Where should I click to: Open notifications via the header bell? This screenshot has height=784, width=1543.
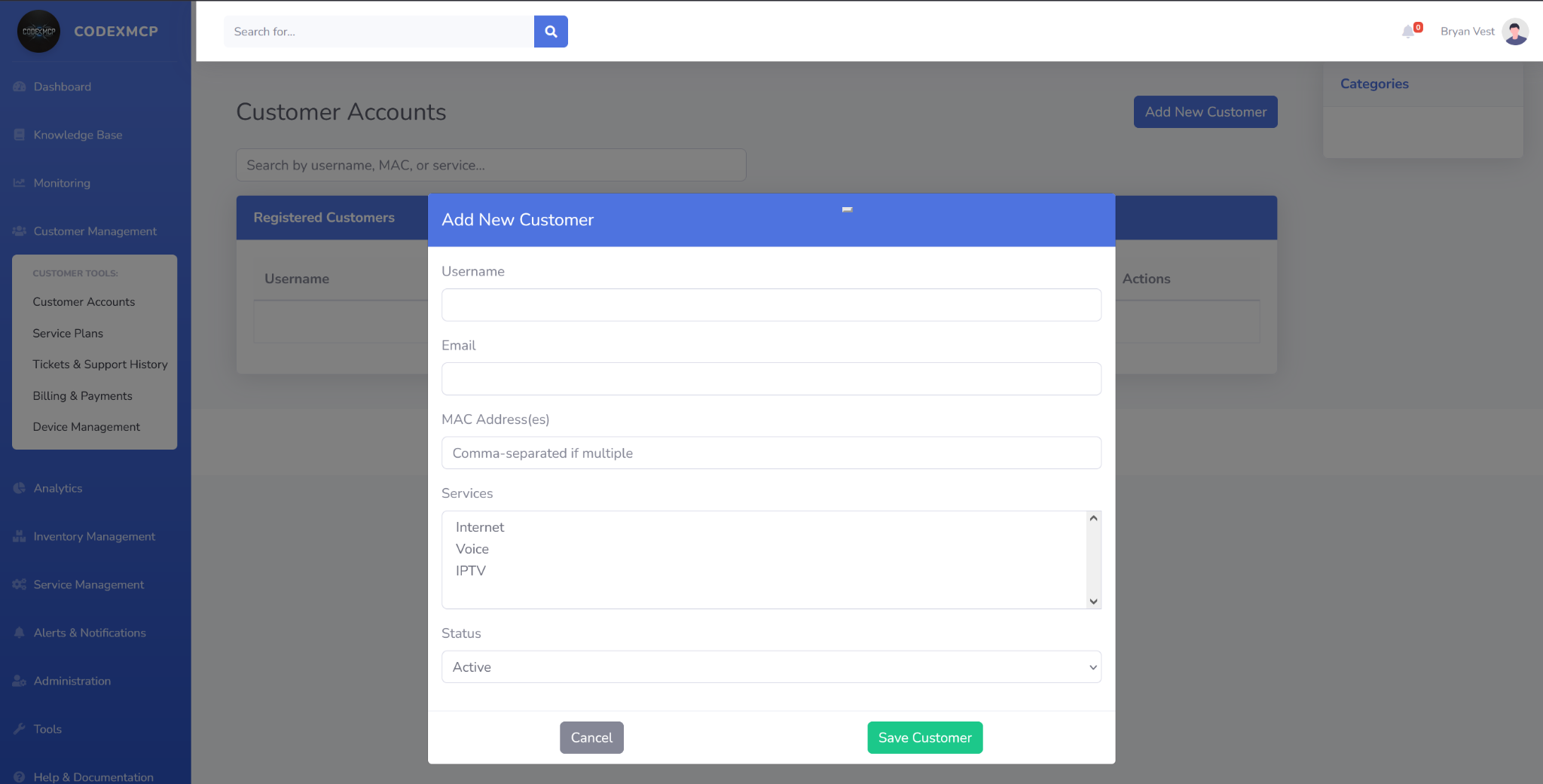tap(1410, 32)
